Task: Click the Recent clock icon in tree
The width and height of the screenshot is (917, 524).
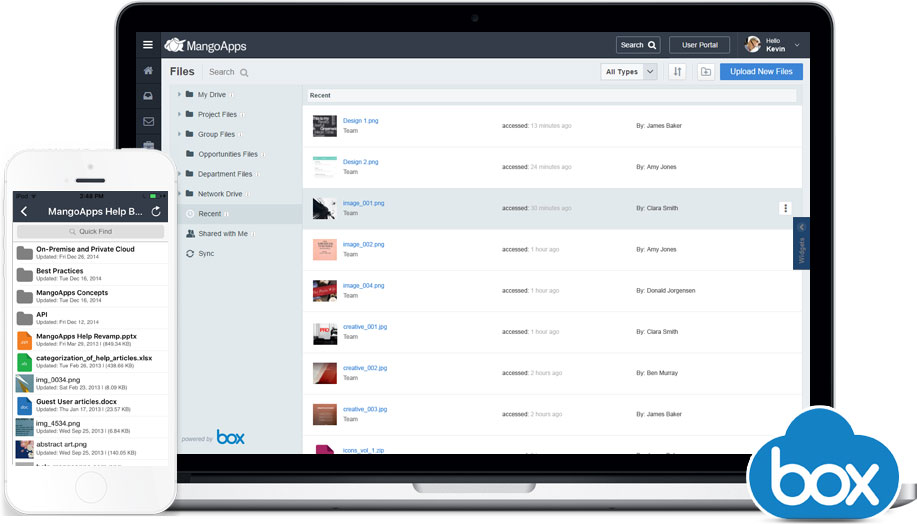Action: tap(190, 214)
